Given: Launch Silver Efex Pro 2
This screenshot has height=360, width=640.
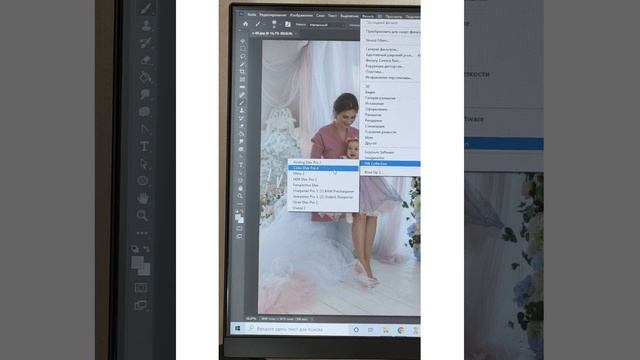Looking at the screenshot, I should (323, 202).
